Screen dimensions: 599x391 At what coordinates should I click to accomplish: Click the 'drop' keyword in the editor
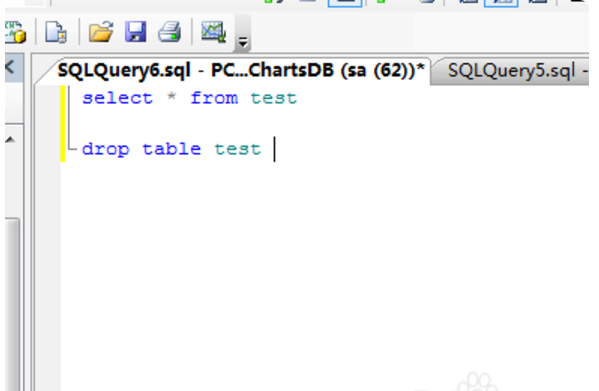[106, 150]
